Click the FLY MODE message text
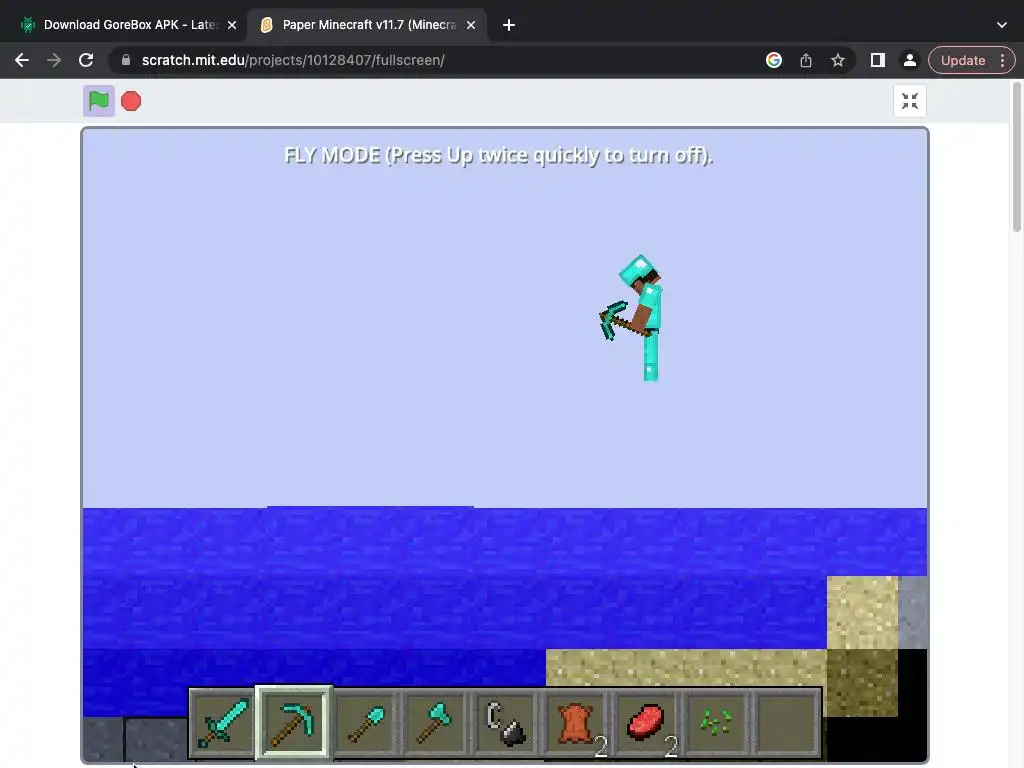1024x768 pixels. point(498,155)
